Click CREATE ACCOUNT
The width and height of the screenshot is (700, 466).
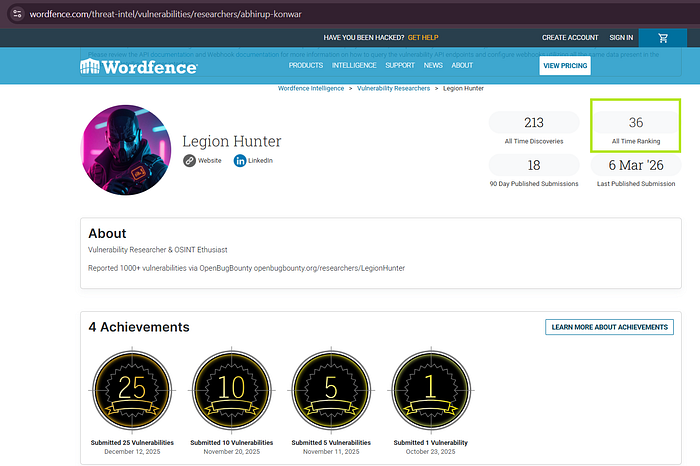pos(570,37)
